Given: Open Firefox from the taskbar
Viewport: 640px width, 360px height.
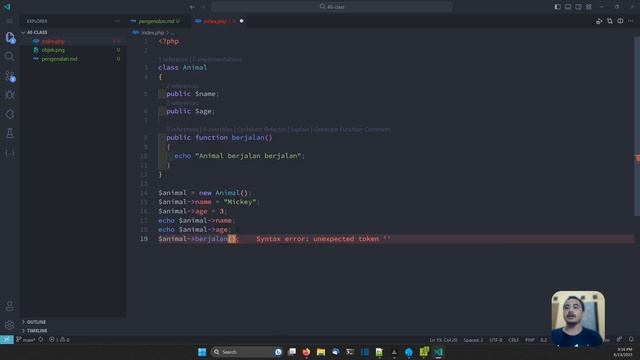Looking at the screenshot, I should click(x=306, y=352).
